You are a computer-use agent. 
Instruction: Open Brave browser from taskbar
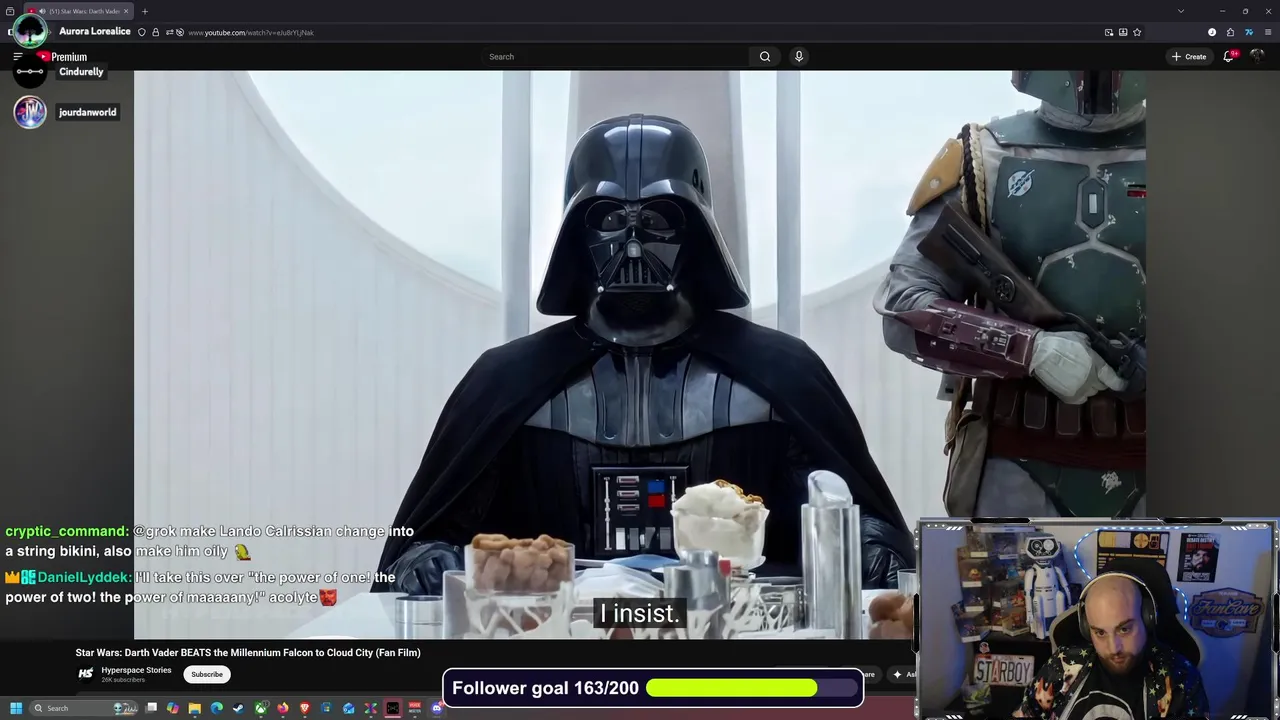305,708
